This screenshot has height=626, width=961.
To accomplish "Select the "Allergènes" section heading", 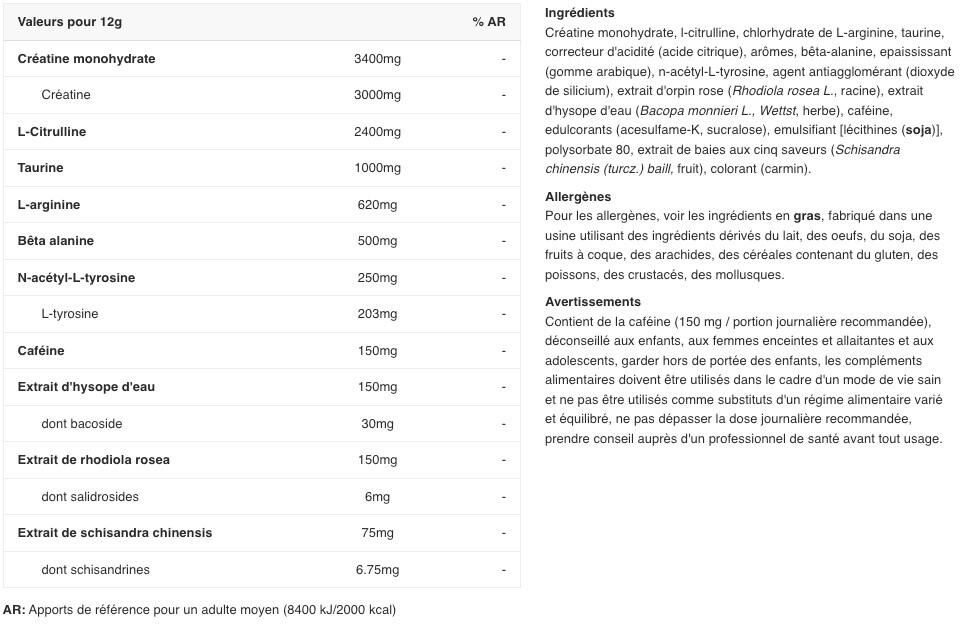I will coord(578,197).
